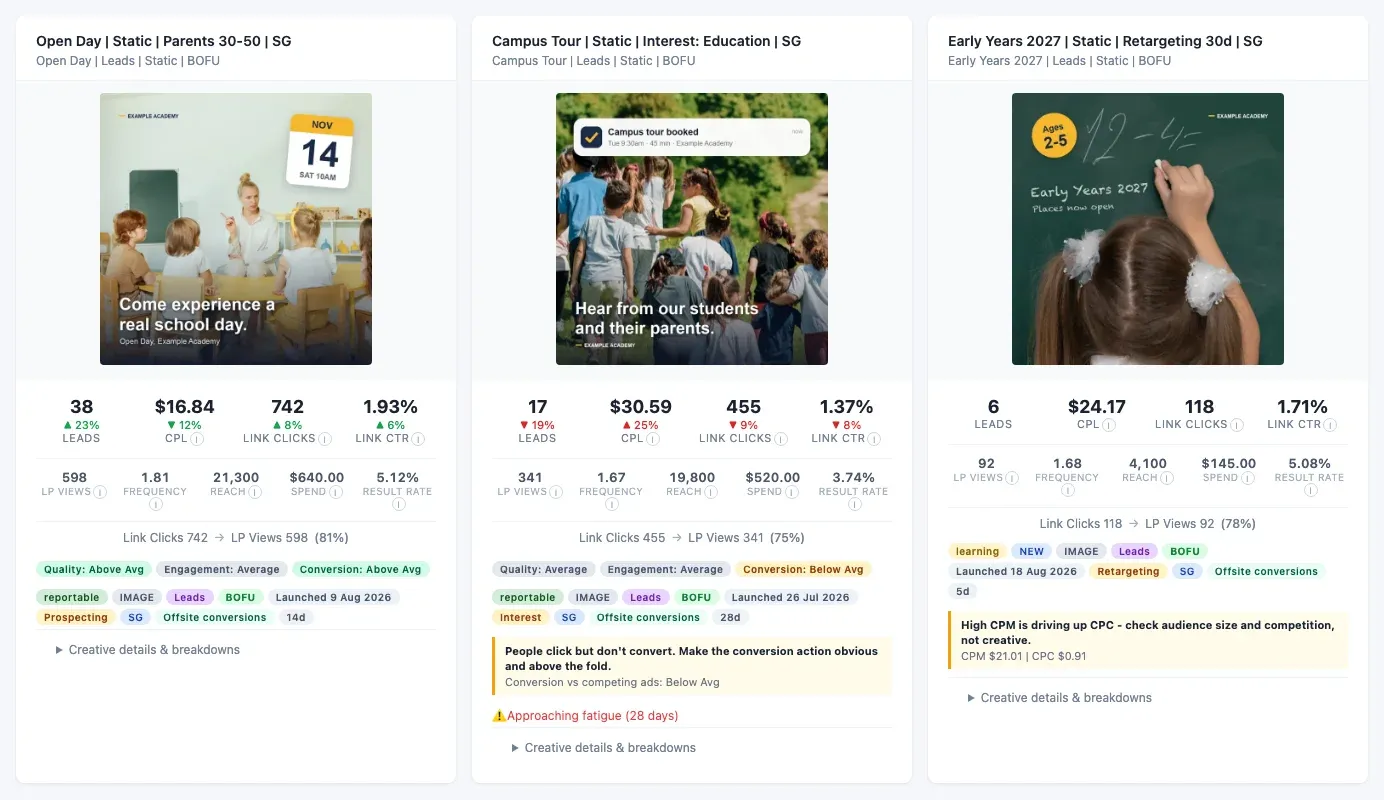Viewport: 1384px width, 800px height.
Task: Click Frequency info icon in Campus Tour card
Action: point(611,505)
